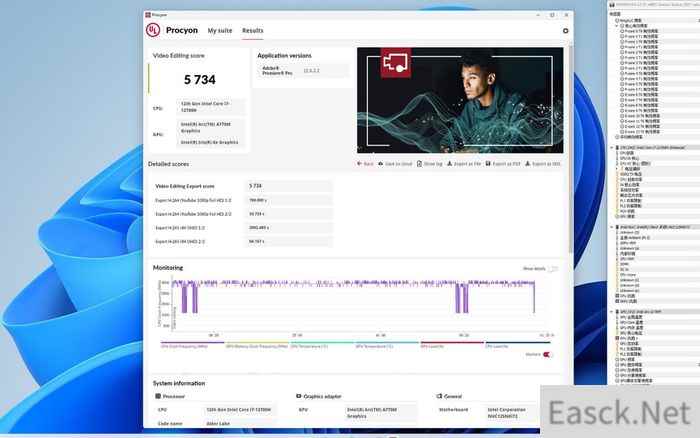This screenshot has height=438, width=700.
Task: Click the Video Editing Export score label
Action: point(185,186)
